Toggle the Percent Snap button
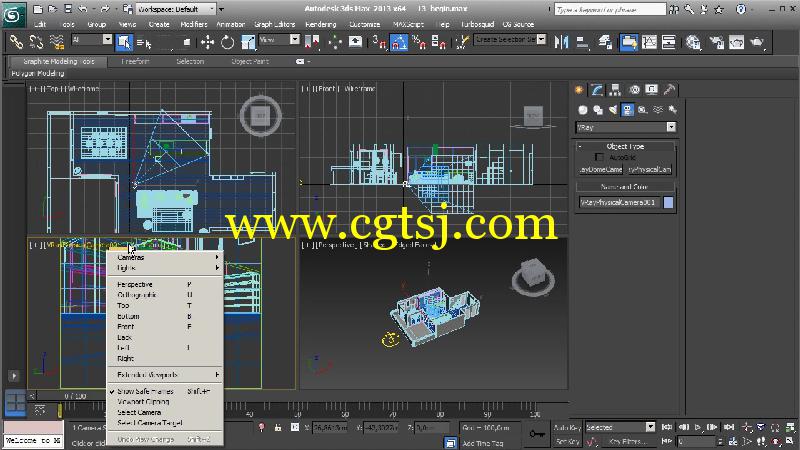This screenshot has height=450, width=800. (419, 42)
